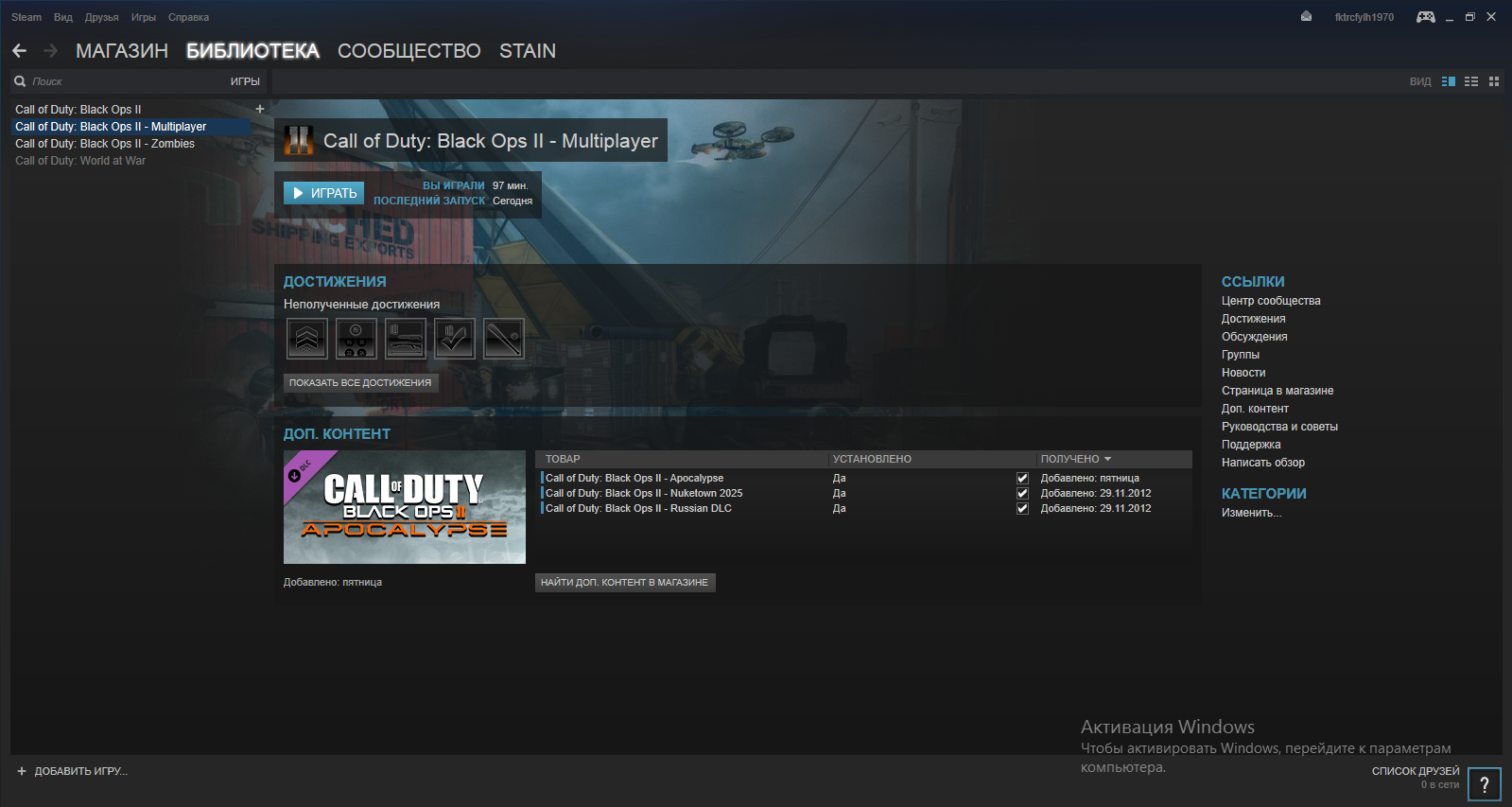This screenshot has width=1512, height=807.
Task: Open the second locked achievement icon
Action: tap(356, 339)
